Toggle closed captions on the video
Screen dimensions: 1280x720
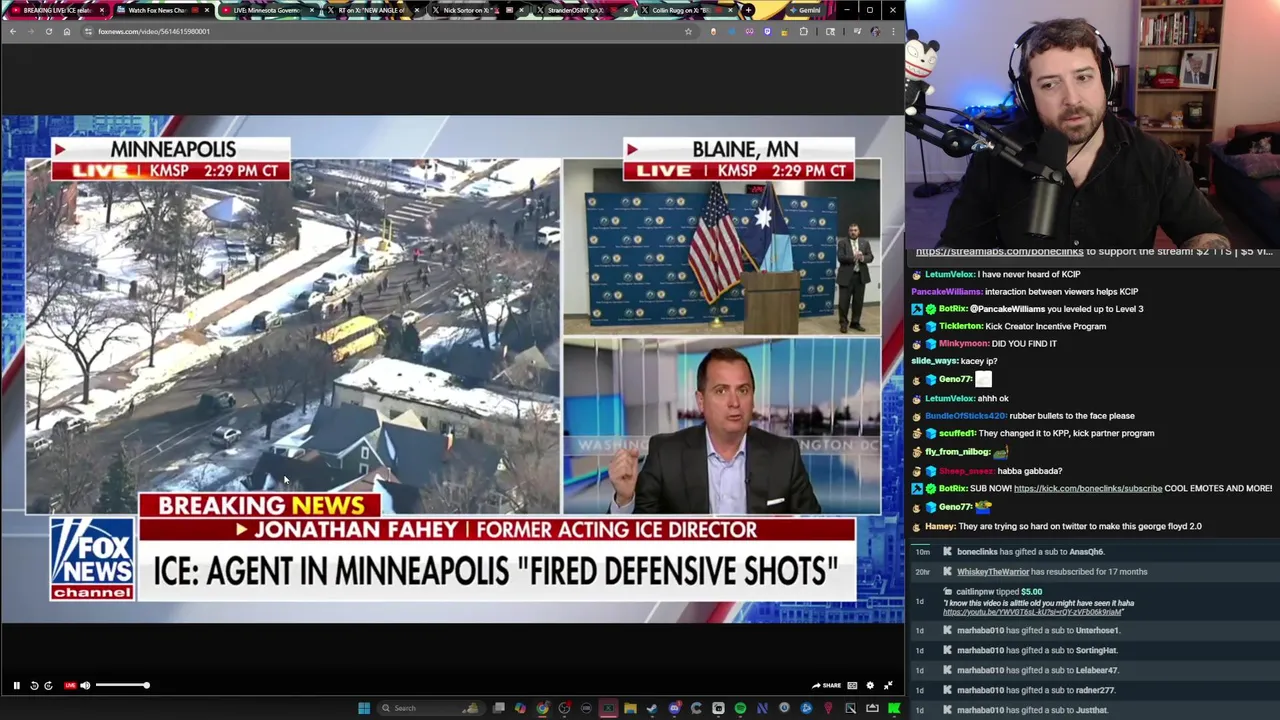(x=852, y=685)
